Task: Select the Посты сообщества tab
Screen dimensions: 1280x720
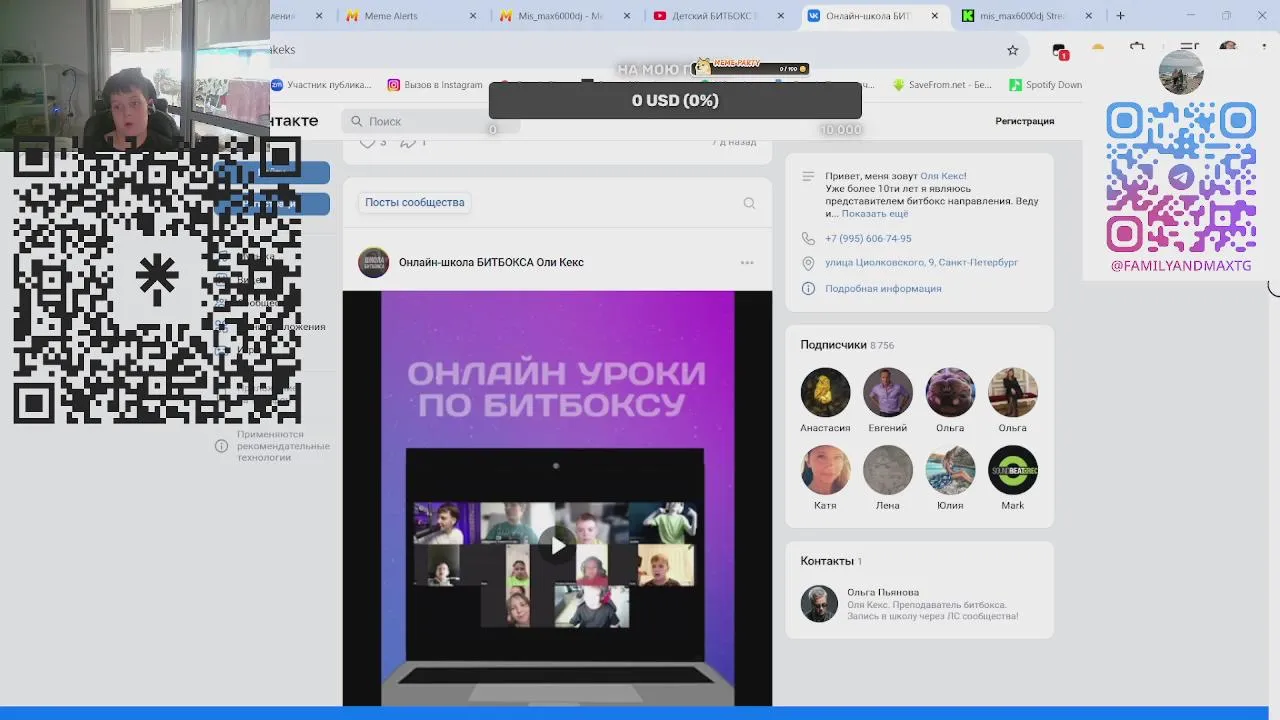Action: click(415, 202)
